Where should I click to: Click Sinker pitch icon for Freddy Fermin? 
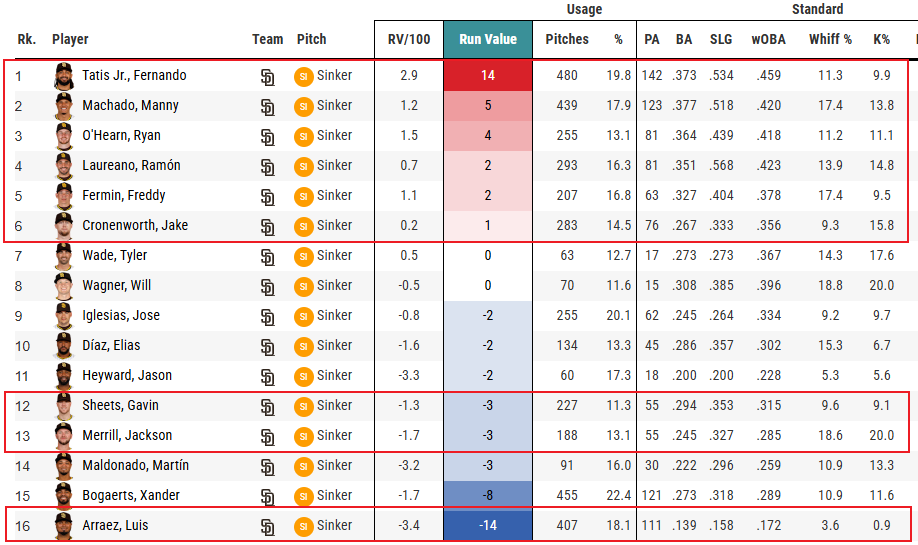303,196
